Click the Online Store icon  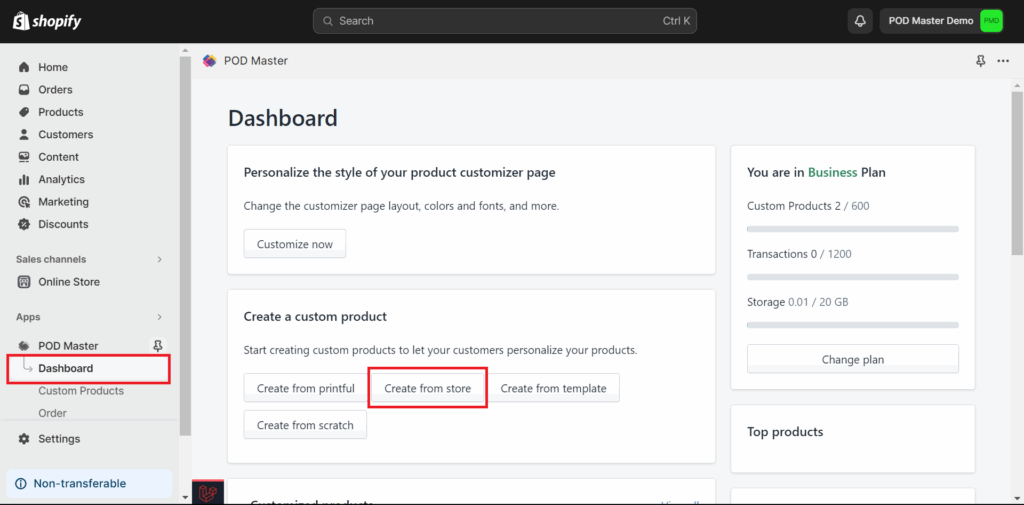tap(24, 282)
